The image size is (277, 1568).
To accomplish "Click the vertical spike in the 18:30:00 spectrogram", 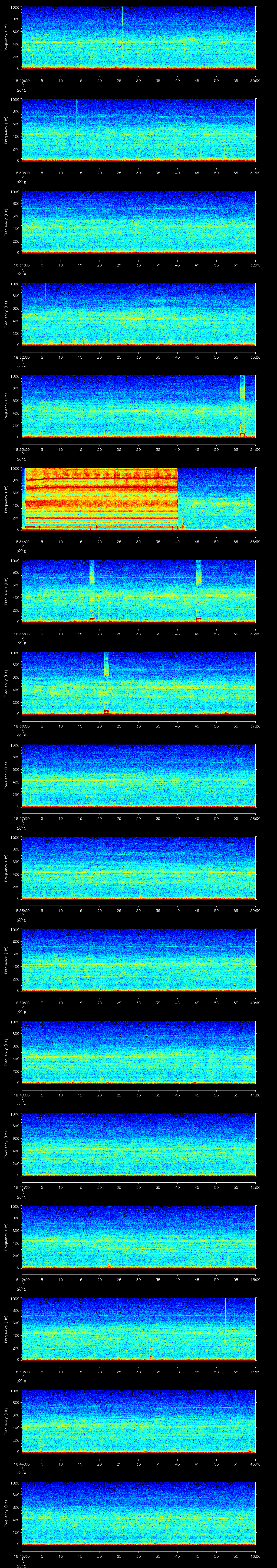I will (76, 110).
